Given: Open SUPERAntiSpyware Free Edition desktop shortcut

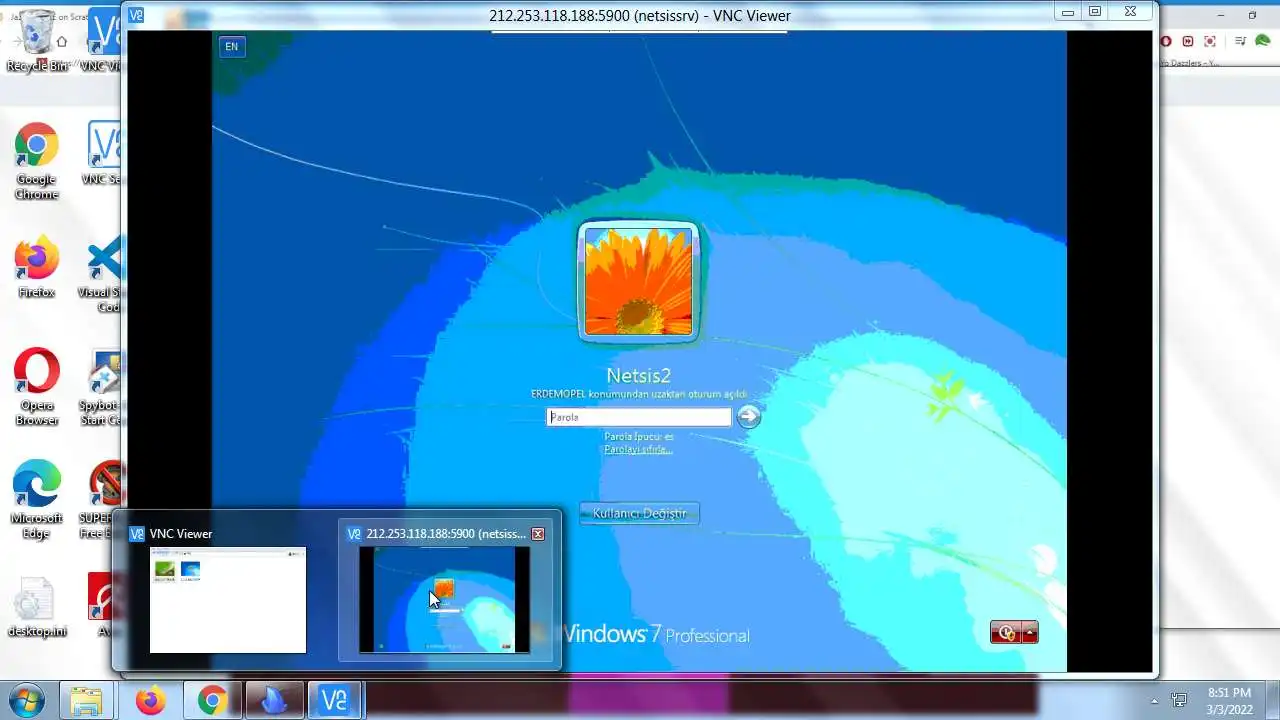Looking at the screenshot, I should (103, 500).
